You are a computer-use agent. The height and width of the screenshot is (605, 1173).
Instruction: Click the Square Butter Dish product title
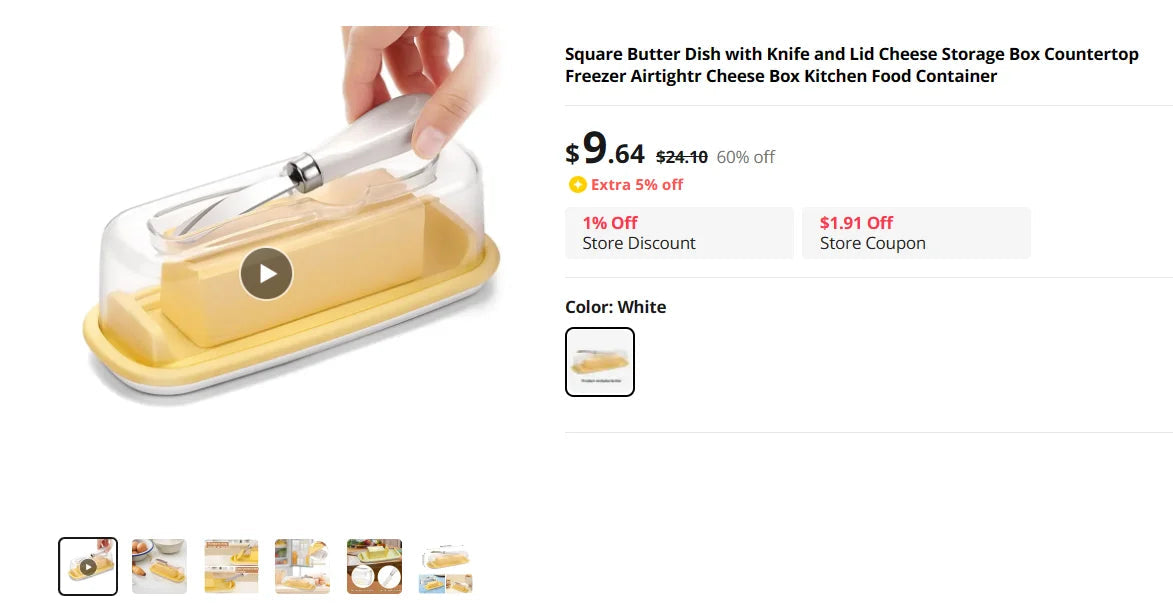pos(851,65)
